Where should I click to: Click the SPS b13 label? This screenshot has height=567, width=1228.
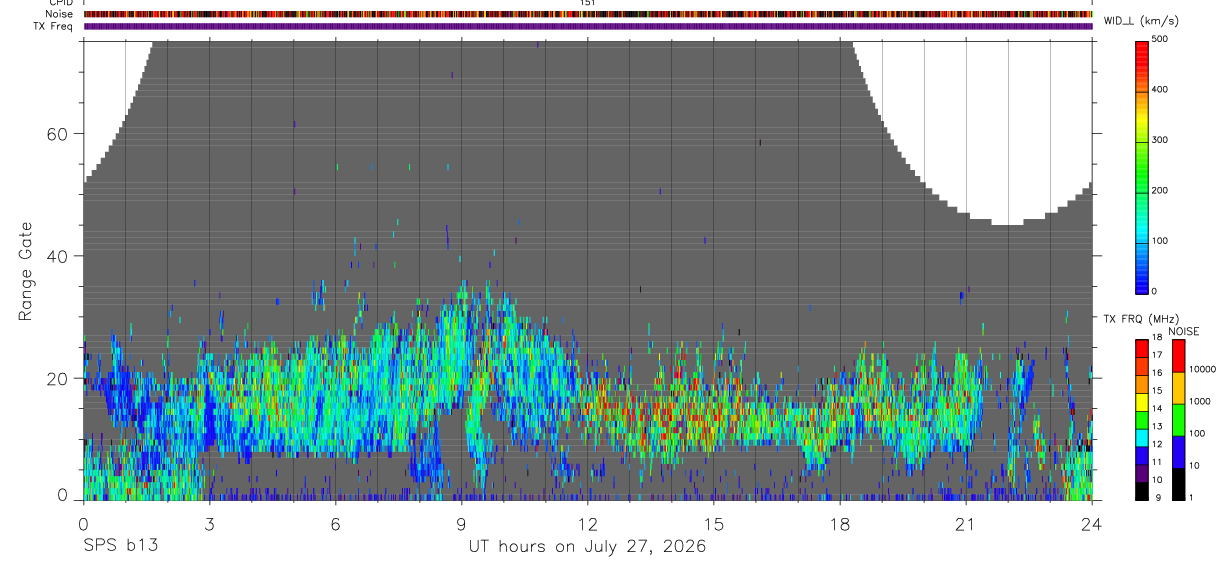120,547
